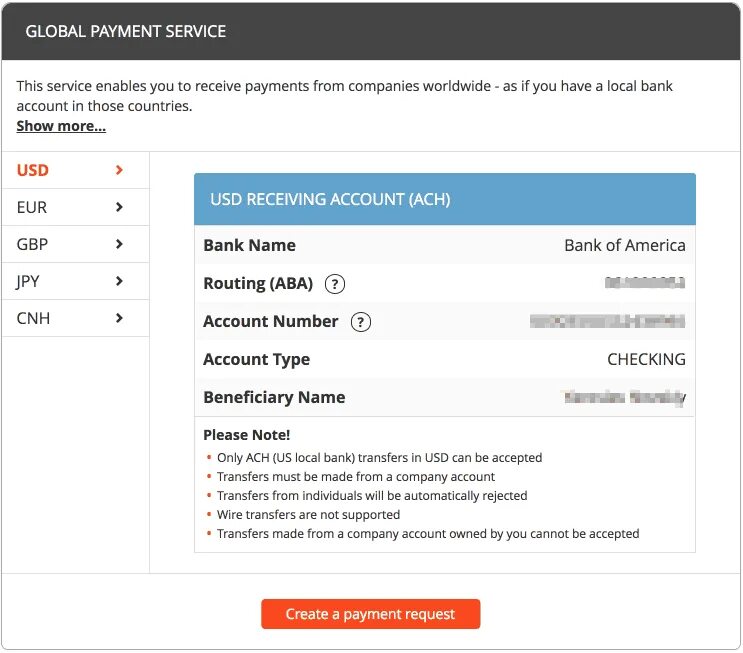Click the chevron arrow beside JPY
Screen dimensions: 743x653
[x=120, y=281]
